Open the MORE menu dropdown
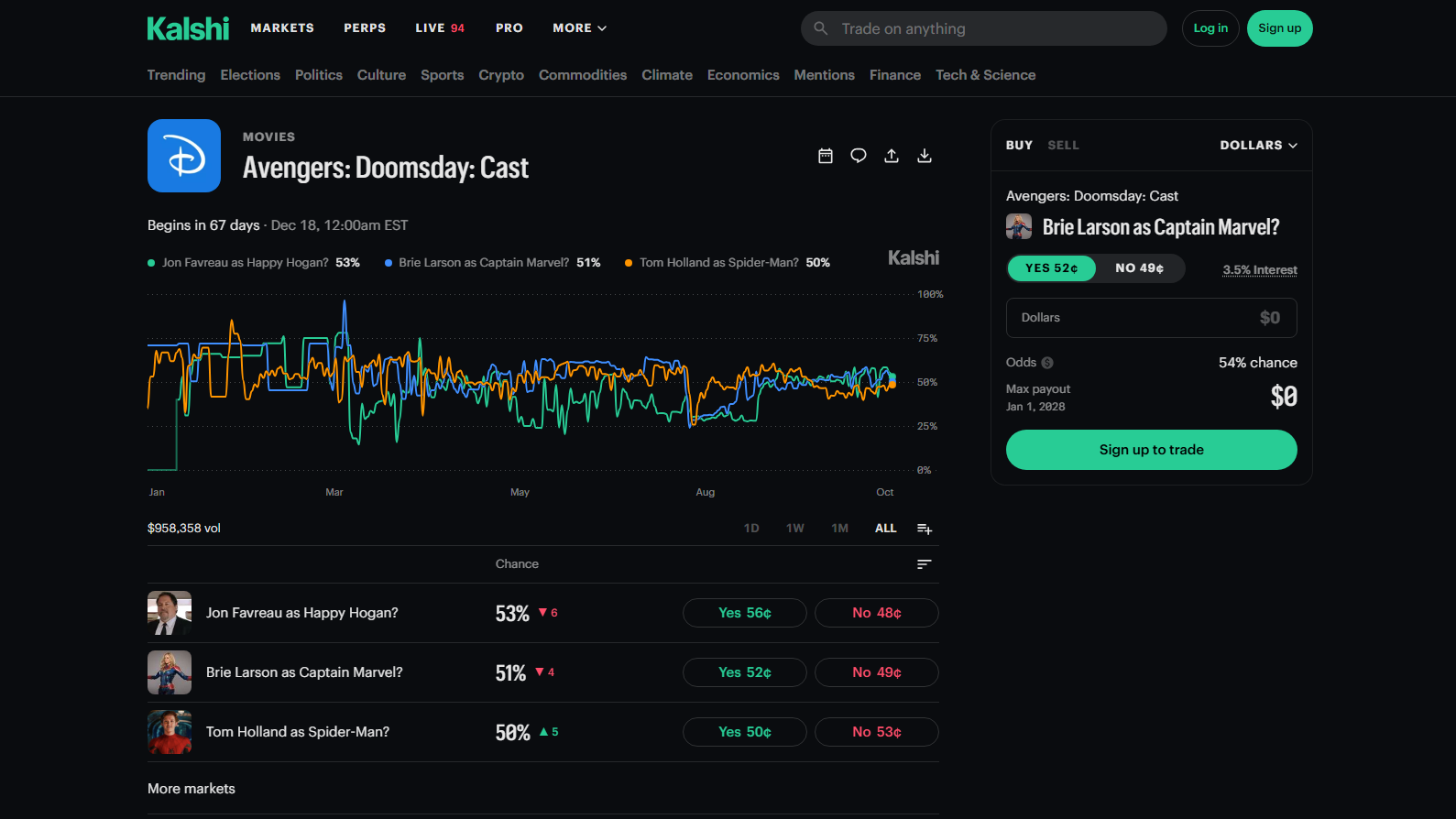 pos(580,28)
